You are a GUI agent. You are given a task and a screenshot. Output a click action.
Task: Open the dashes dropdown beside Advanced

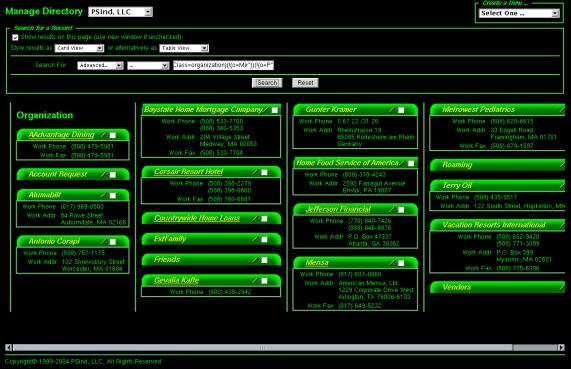(x=148, y=66)
